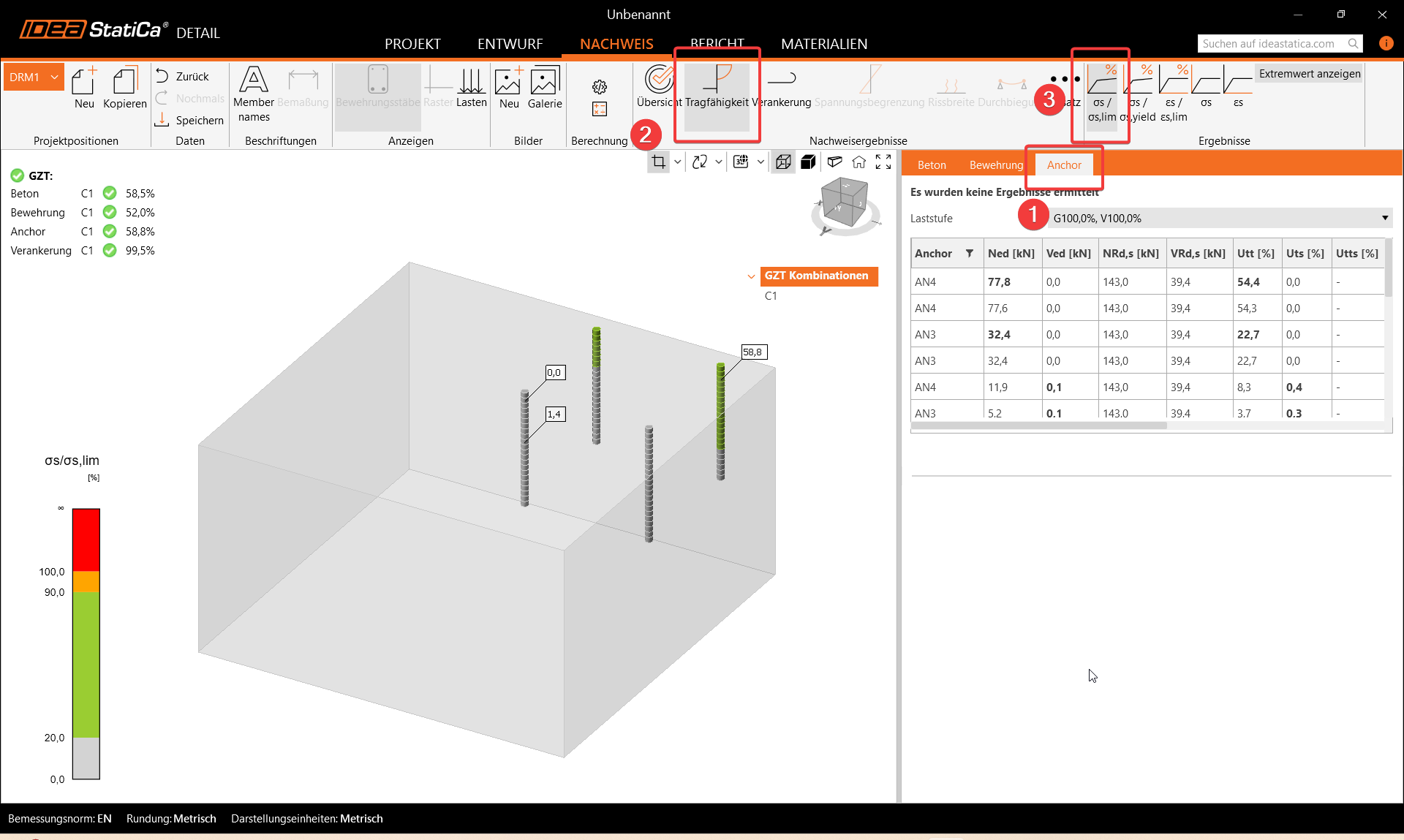
Task: Toggle the wireframe transparent cube view
Action: tap(783, 162)
